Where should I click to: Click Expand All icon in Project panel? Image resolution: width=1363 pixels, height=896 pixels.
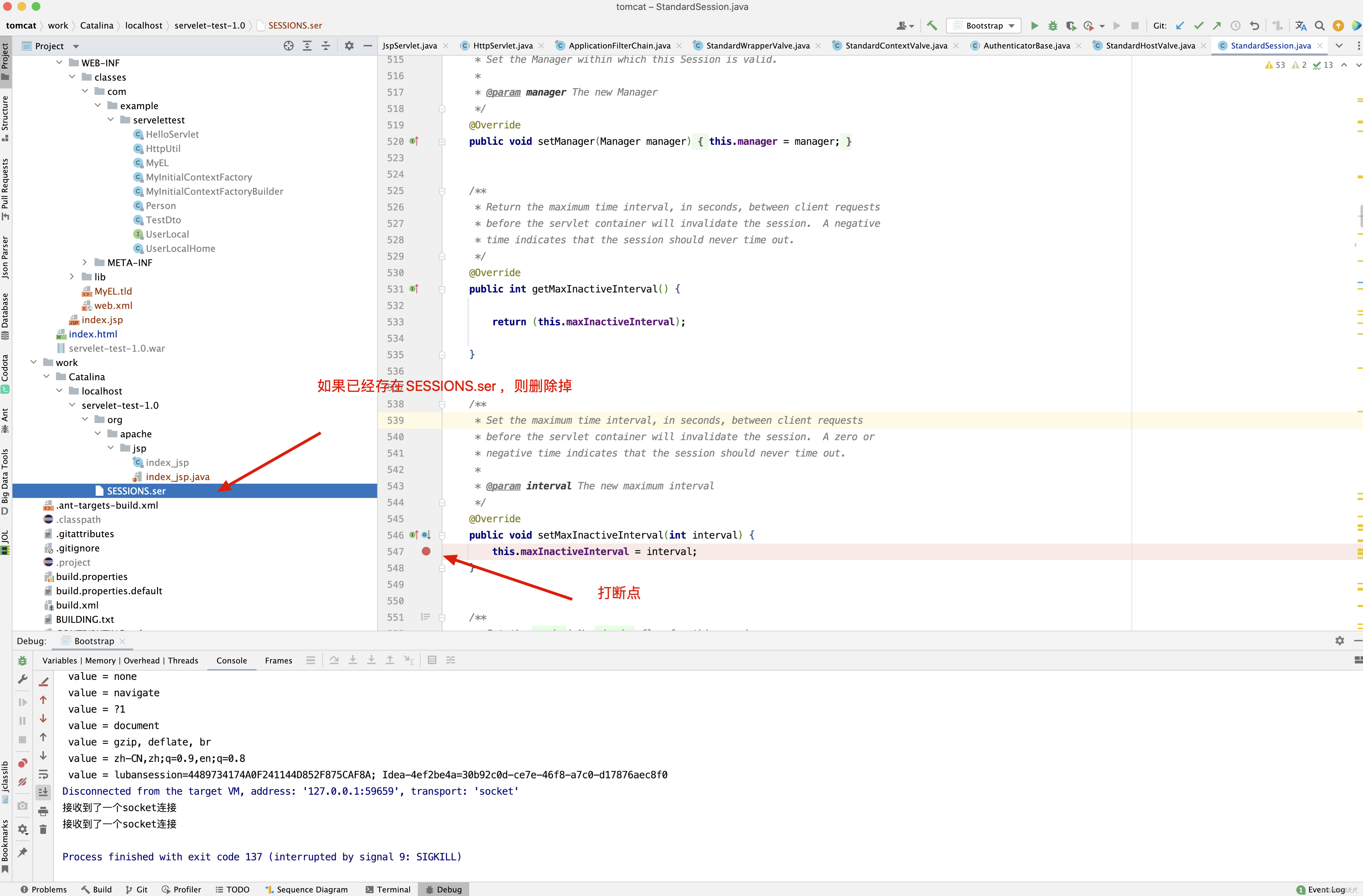(307, 46)
